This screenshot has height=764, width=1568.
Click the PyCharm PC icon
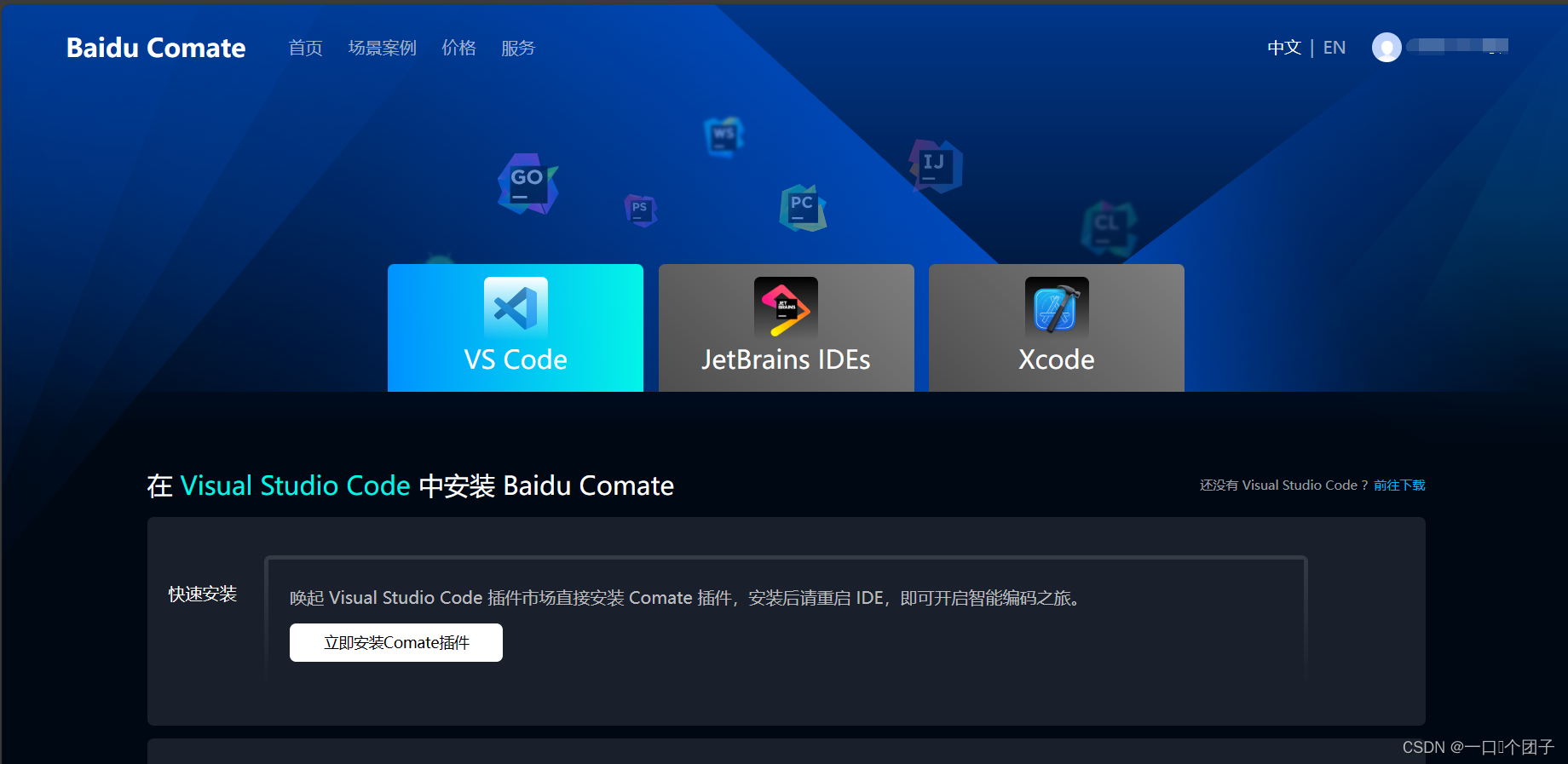click(x=803, y=208)
